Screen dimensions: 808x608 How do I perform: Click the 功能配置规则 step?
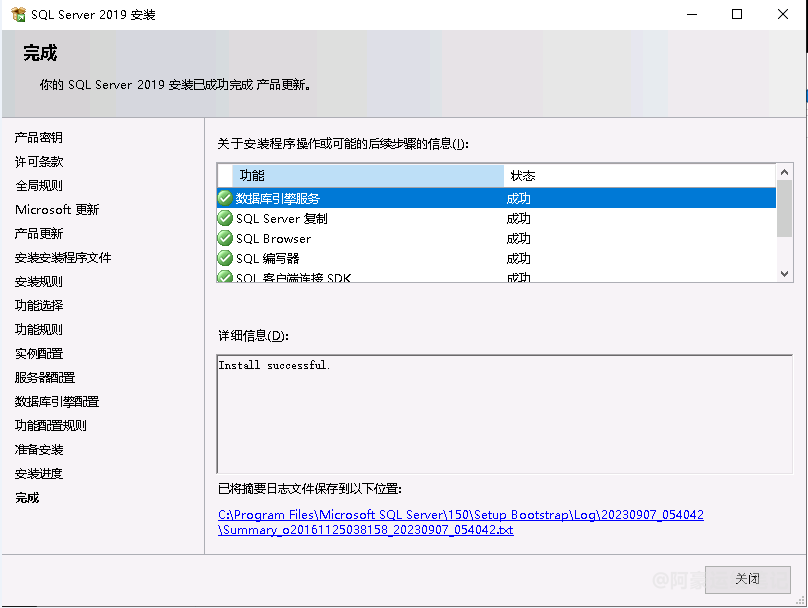coord(50,426)
